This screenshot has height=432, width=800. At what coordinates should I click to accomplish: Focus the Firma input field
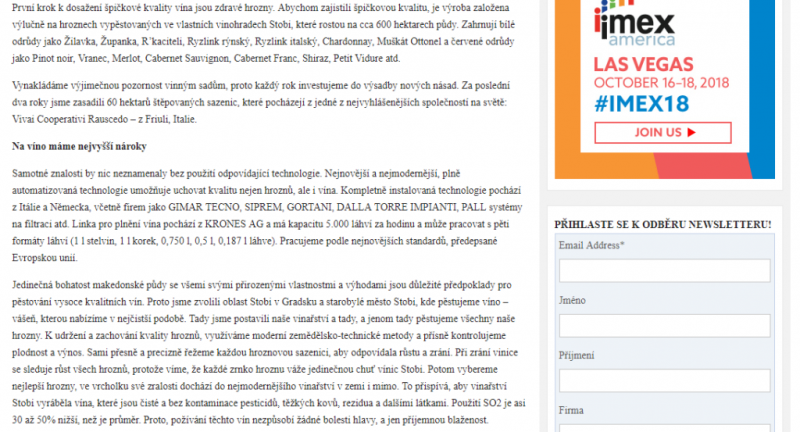point(664,428)
